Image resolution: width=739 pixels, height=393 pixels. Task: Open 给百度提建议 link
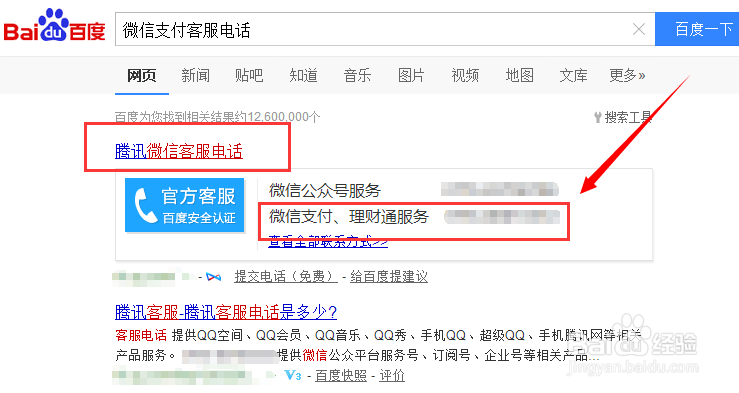coord(389,277)
